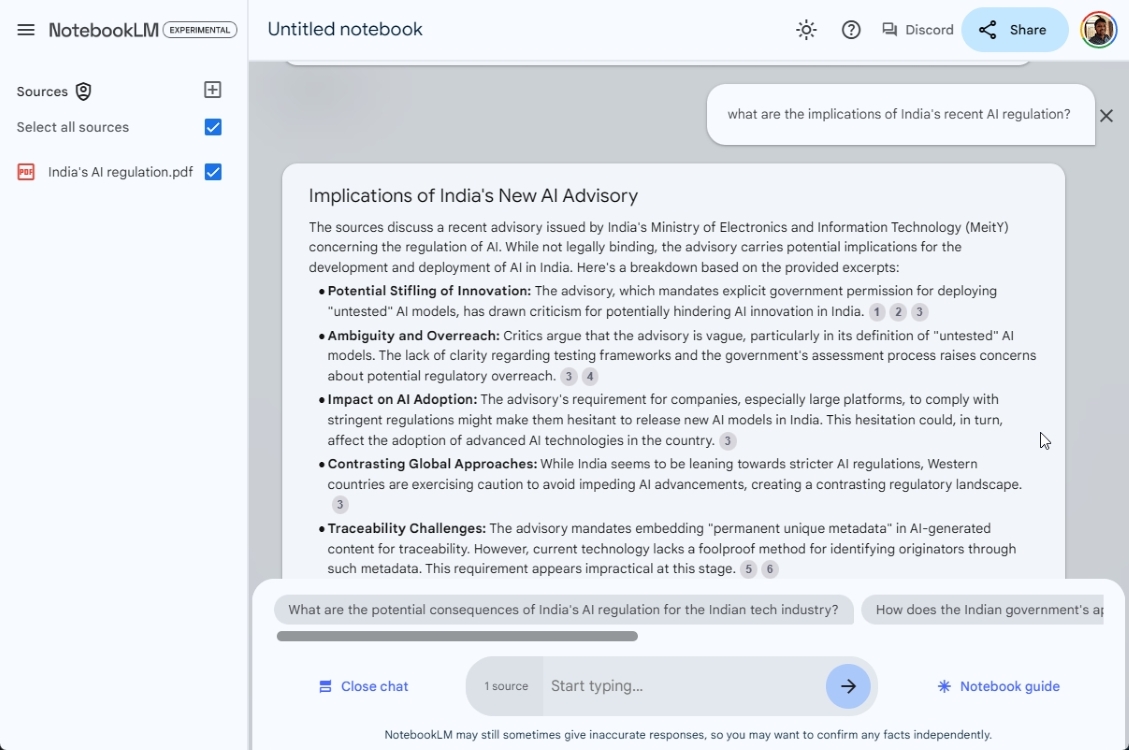Open Discord from the top bar
Image resolution: width=1129 pixels, height=750 pixels.
(917, 29)
